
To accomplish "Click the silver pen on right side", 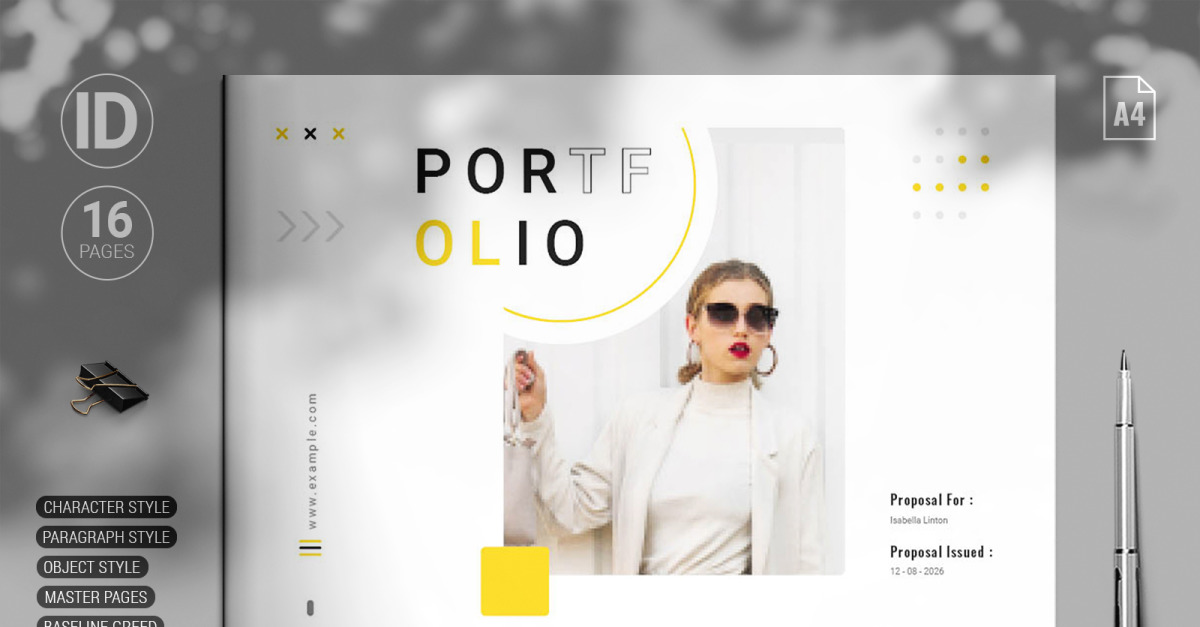I will pyautogui.click(x=1126, y=488).
